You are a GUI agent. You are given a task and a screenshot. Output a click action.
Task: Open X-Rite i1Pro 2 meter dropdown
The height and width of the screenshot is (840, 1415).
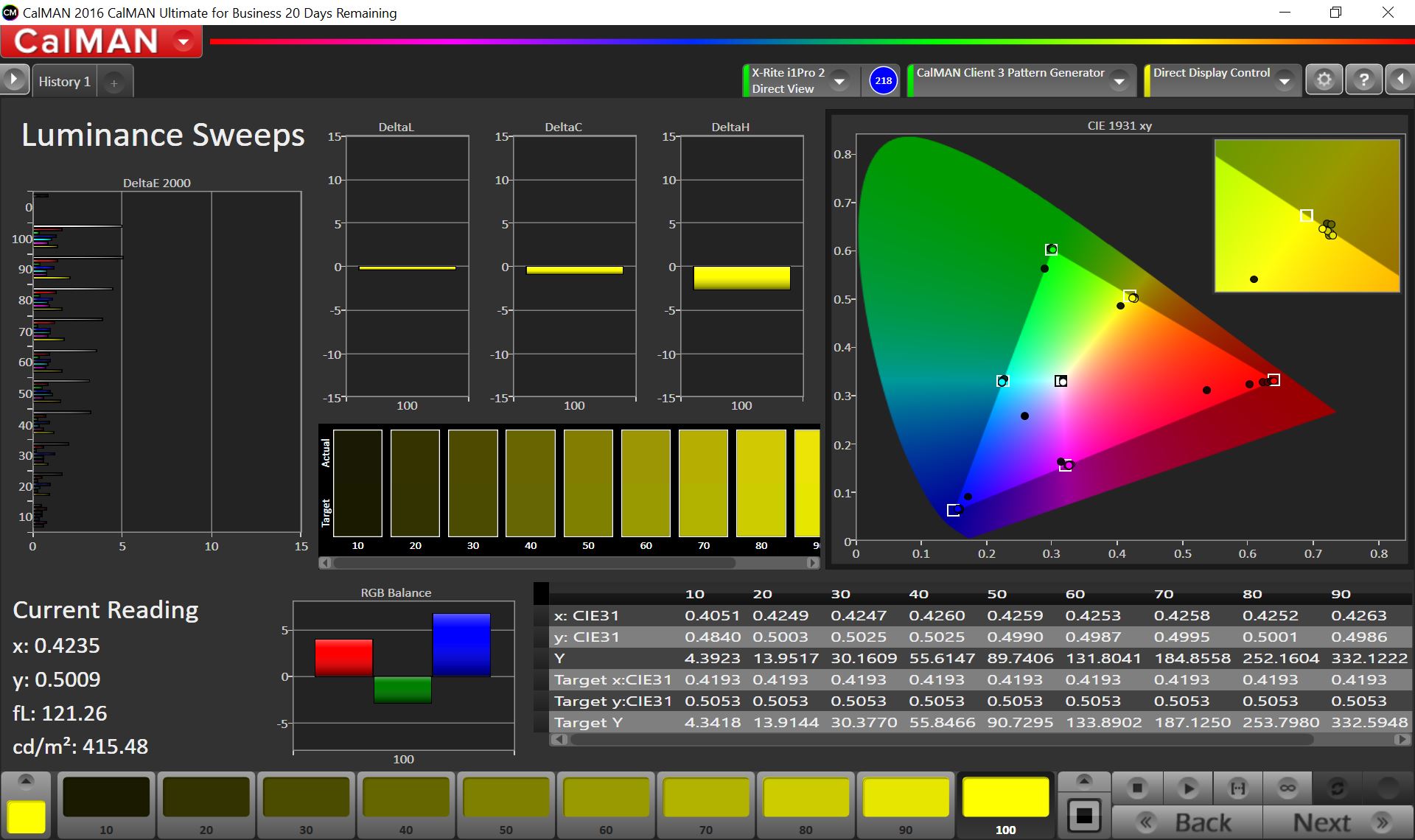pyautogui.click(x=839, y=81)
